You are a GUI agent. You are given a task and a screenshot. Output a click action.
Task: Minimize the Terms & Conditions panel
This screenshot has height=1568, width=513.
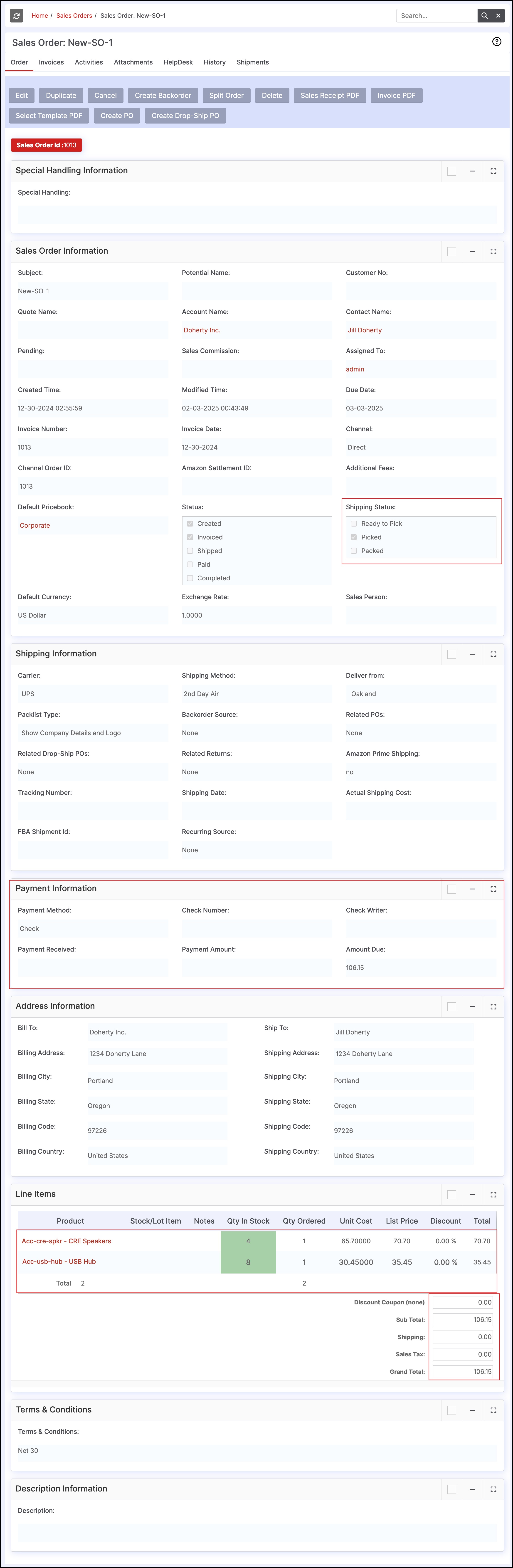point(472,1410)
